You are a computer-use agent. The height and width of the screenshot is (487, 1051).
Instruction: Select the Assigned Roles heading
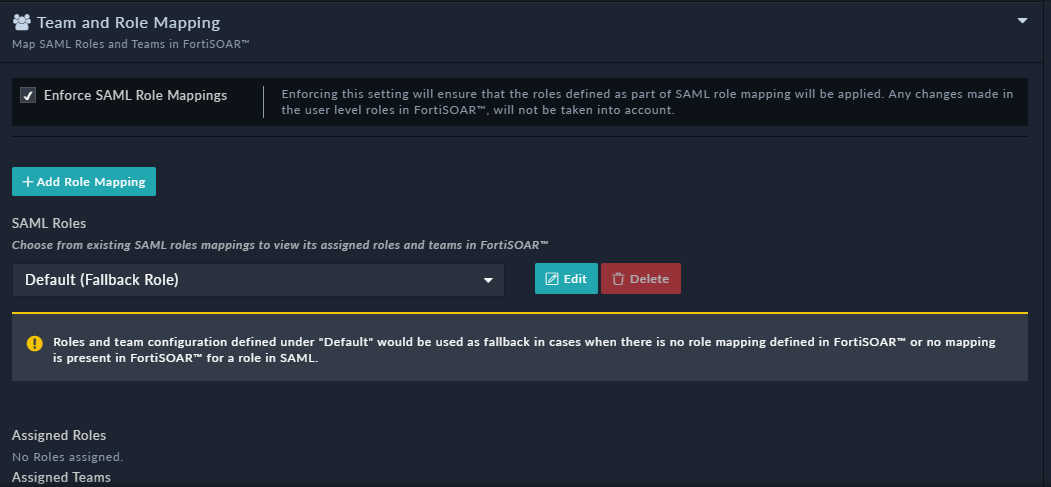click(x=59, y=435)
